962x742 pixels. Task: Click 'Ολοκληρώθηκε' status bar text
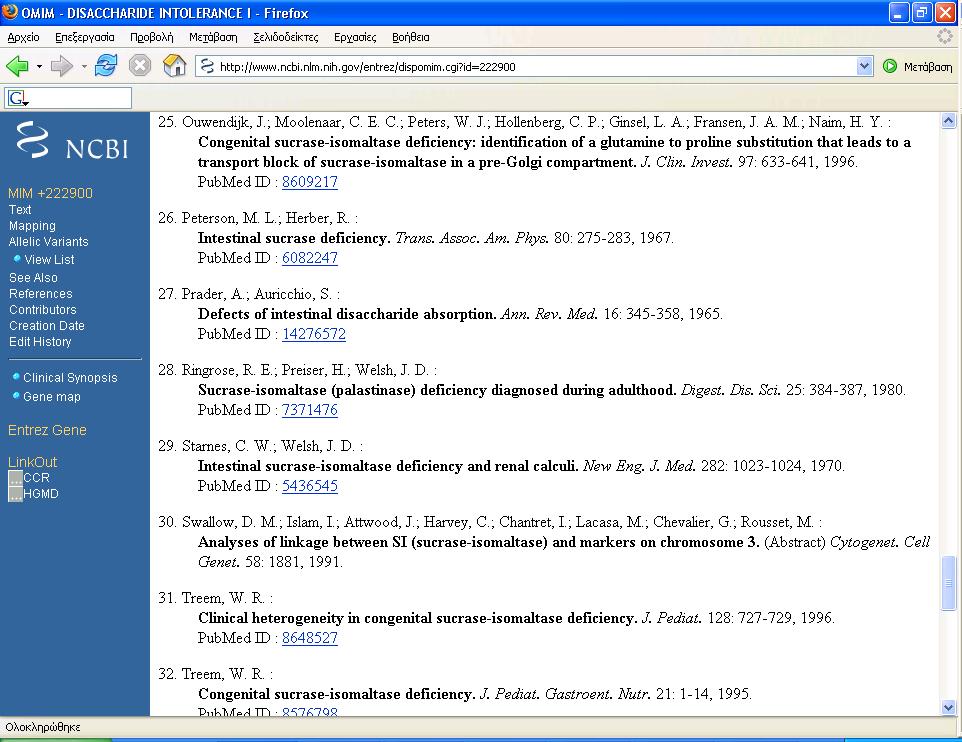tap(43, 727)
